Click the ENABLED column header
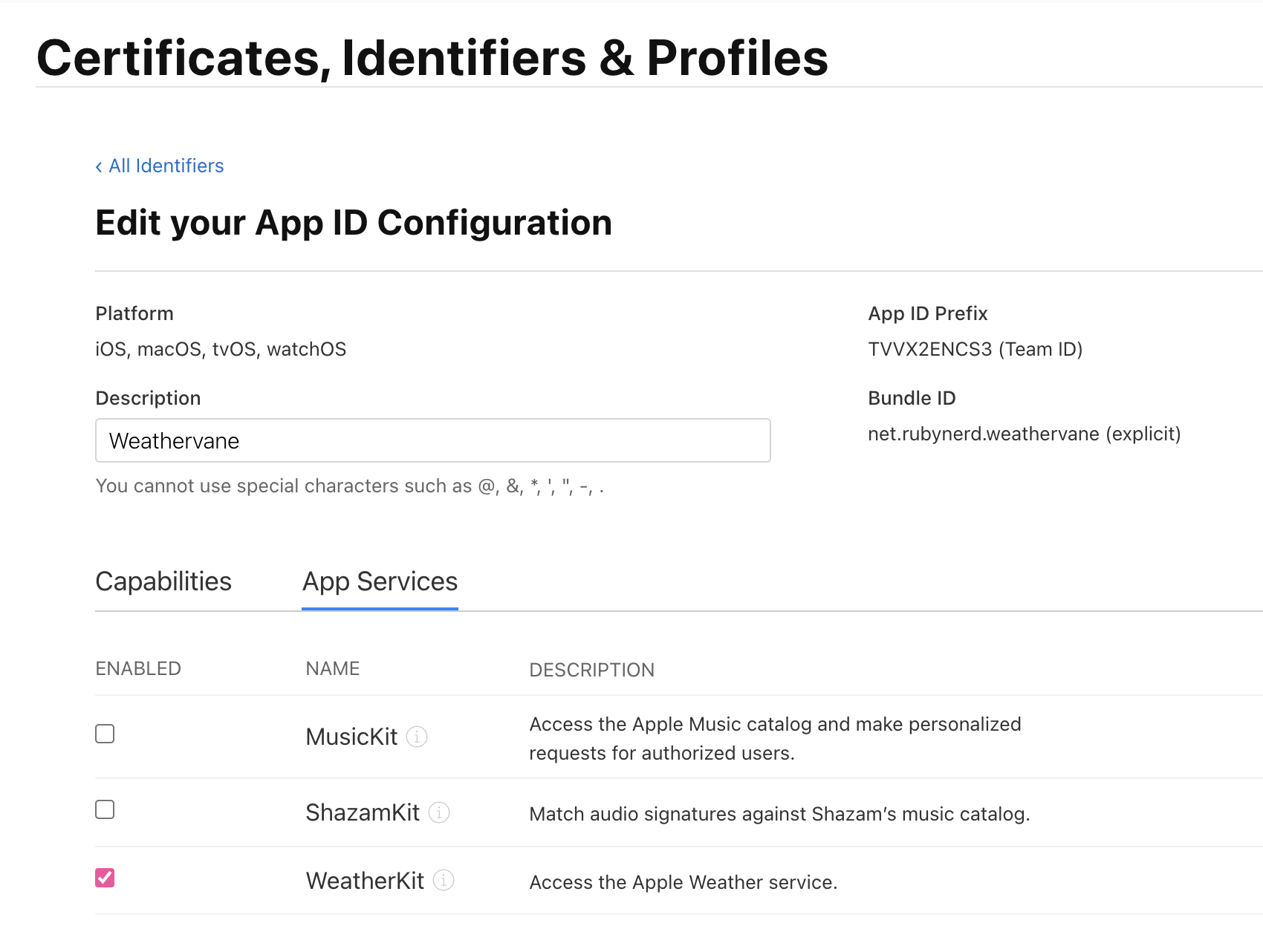Screen dimensions: 1263x952 click(138, 668)
